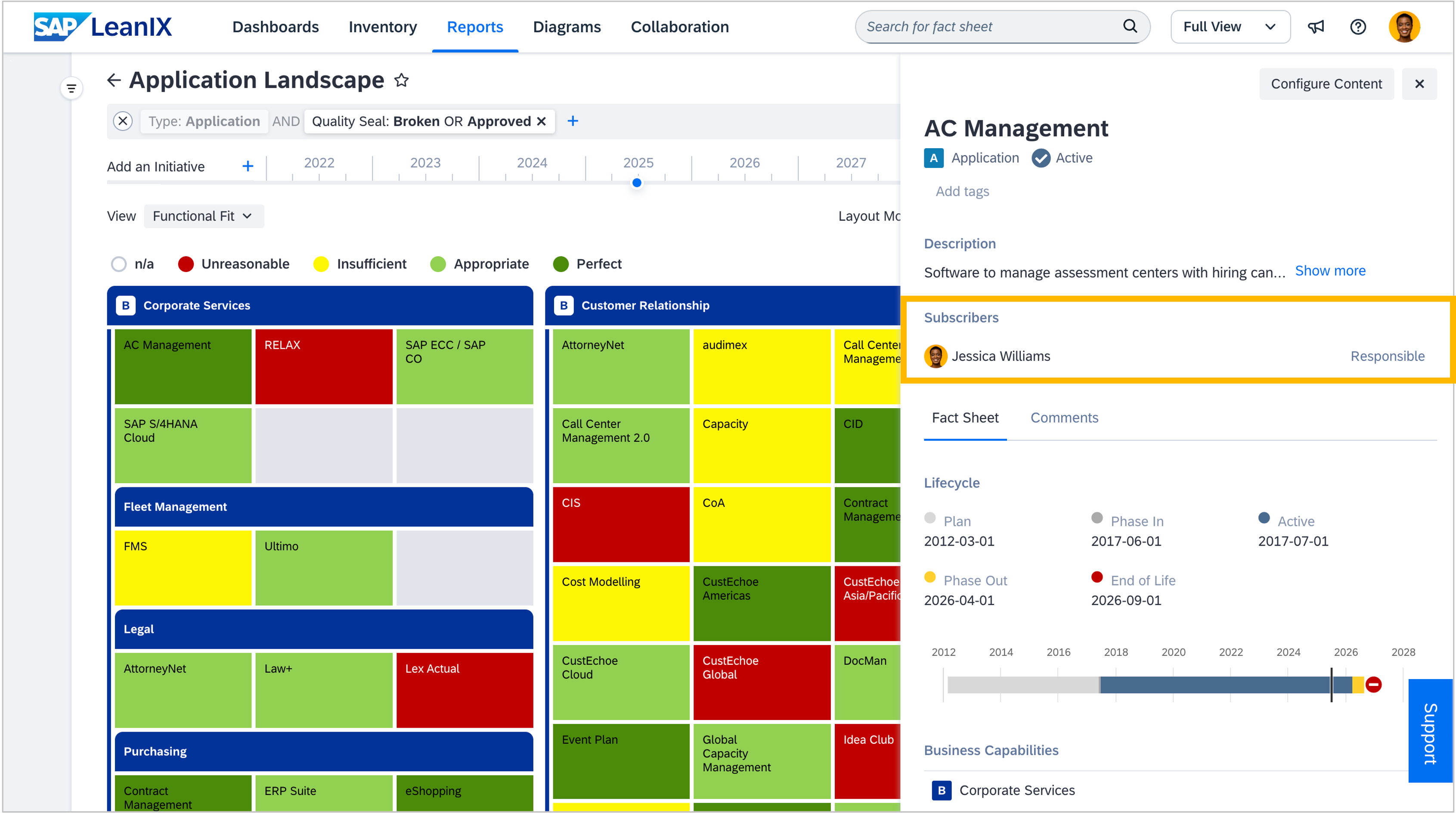Open the Inventory menu
The image size is (1456, 813).
(x=383, y=27)
